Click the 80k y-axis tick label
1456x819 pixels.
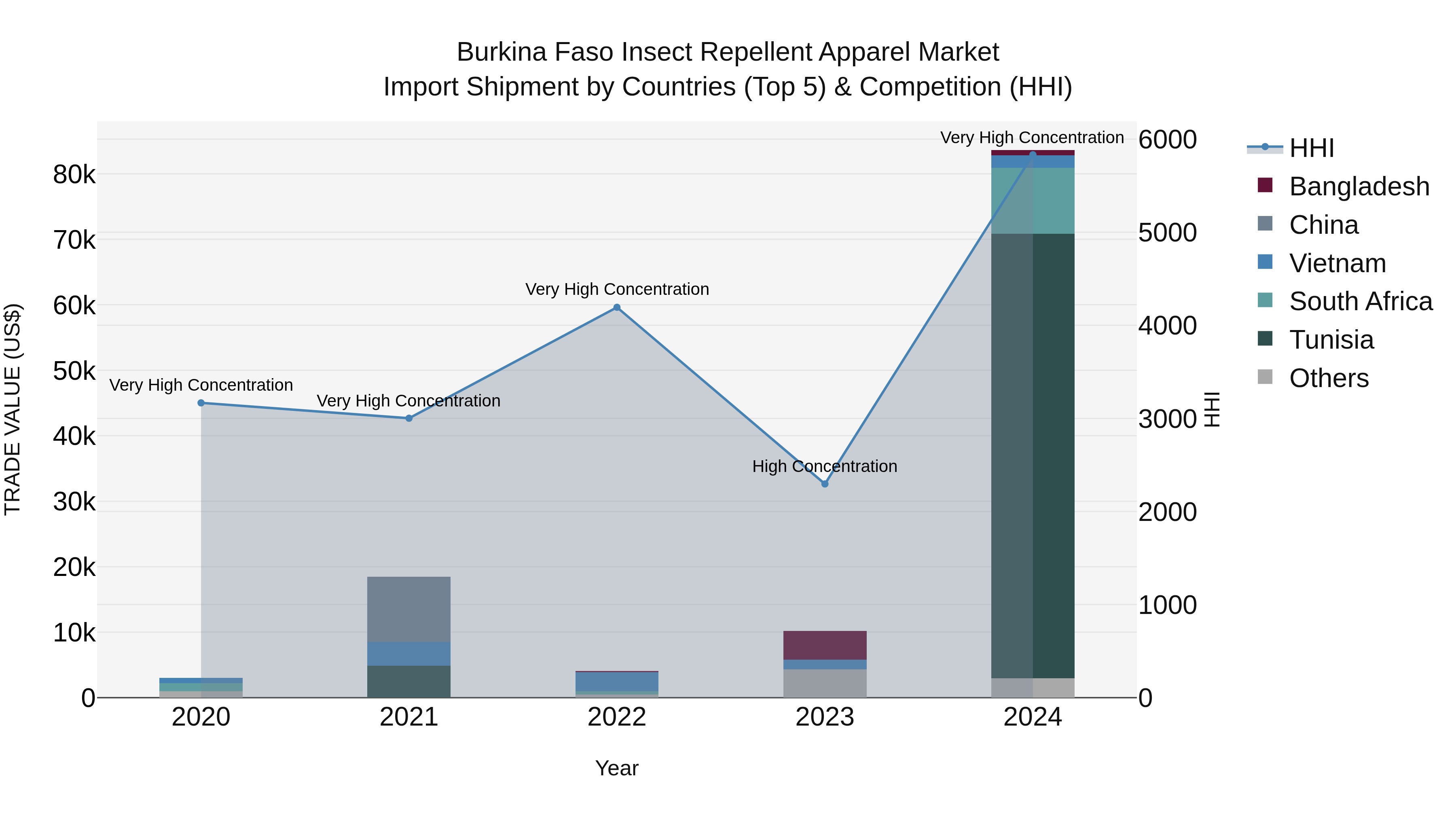pyautogui.click(x=74, y=175)
